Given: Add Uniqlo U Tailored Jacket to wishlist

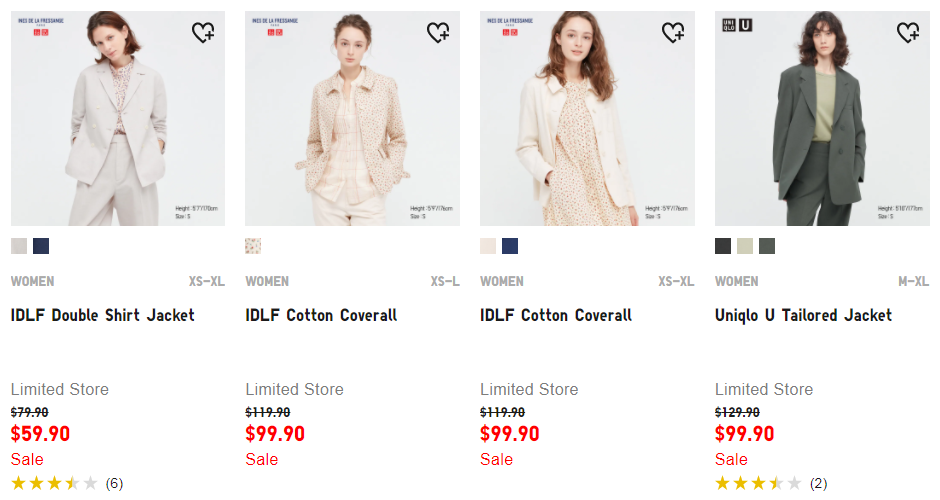Looking at the screenshot, I should [908, 32].
